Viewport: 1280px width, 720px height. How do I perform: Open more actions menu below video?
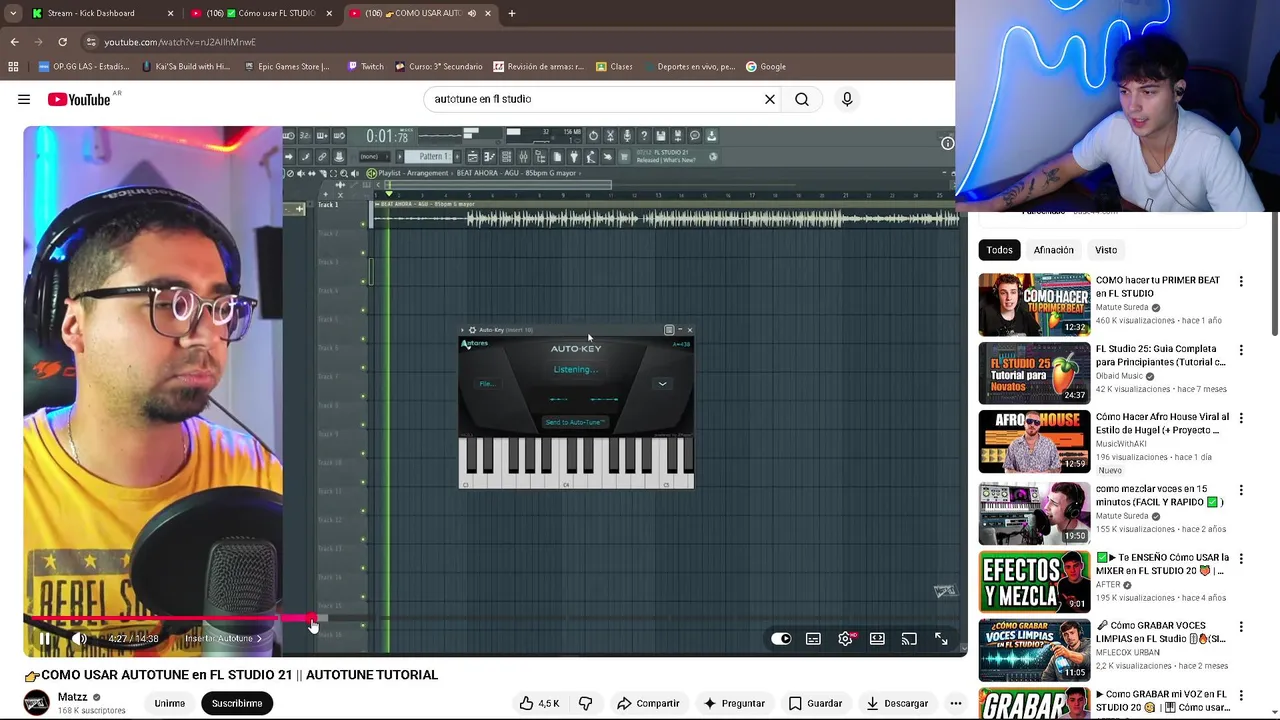coord(956,703)
